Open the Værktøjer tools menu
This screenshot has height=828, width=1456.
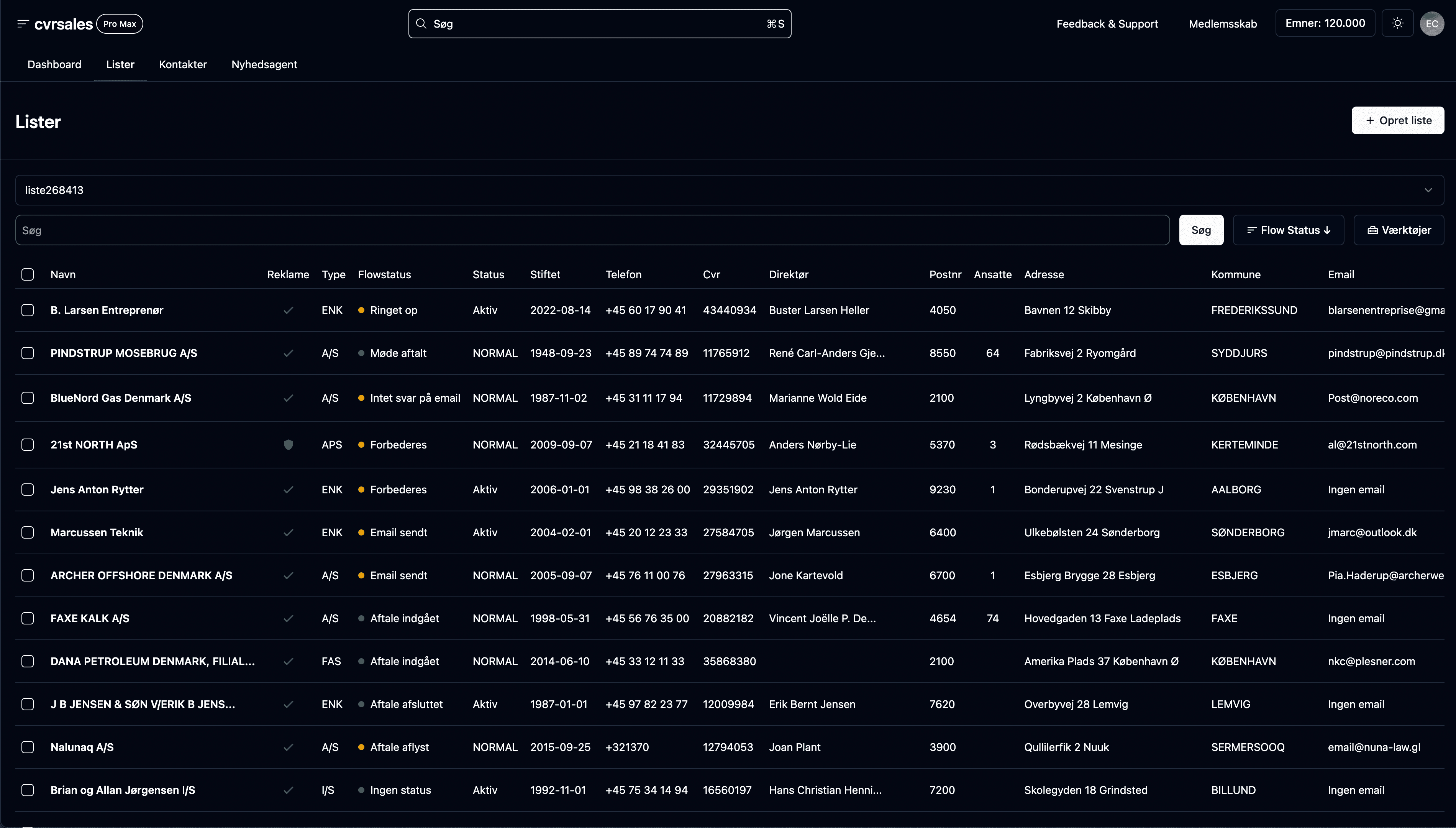1398,230
